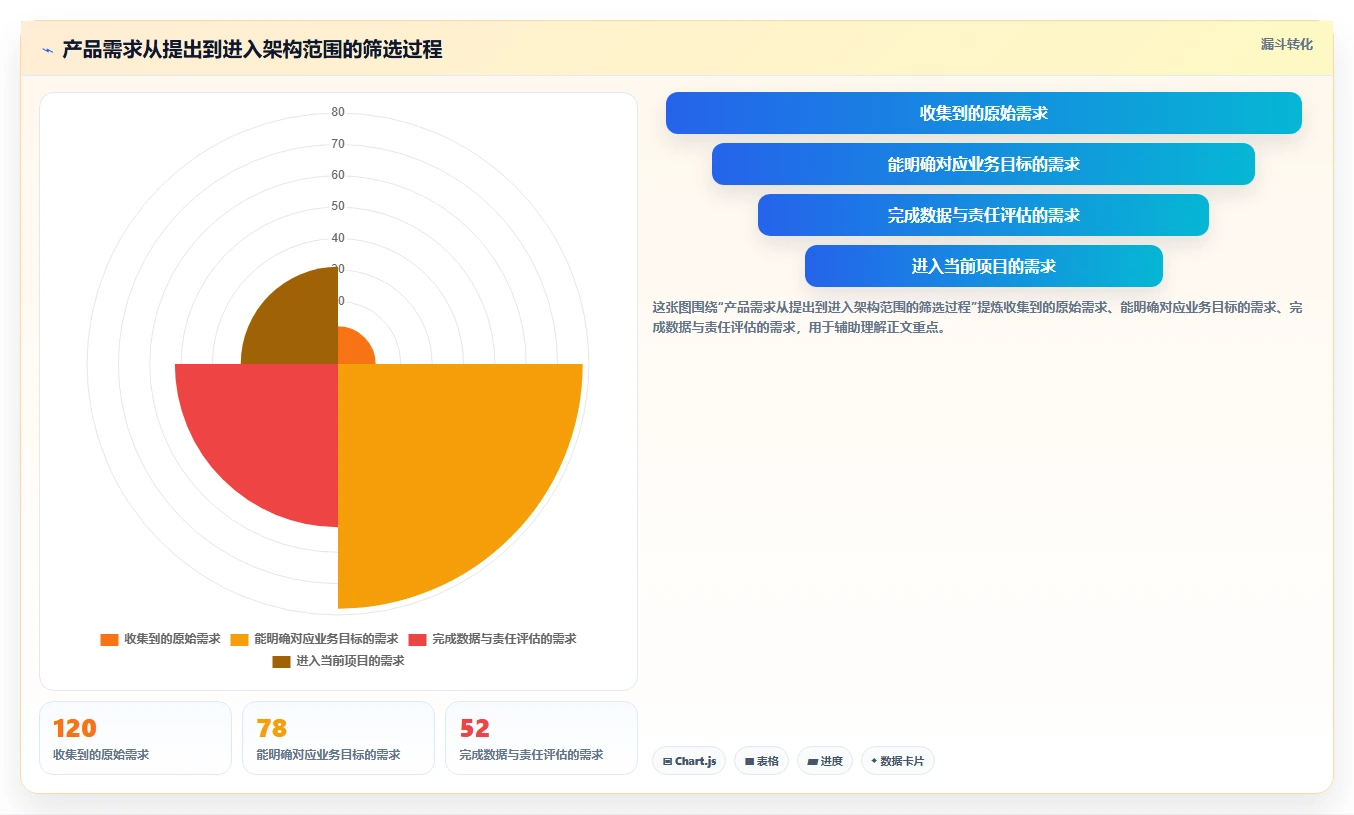Click the 60 axis tick label
The width and height of the screenshot is (1354, 815).
[338, 175]
